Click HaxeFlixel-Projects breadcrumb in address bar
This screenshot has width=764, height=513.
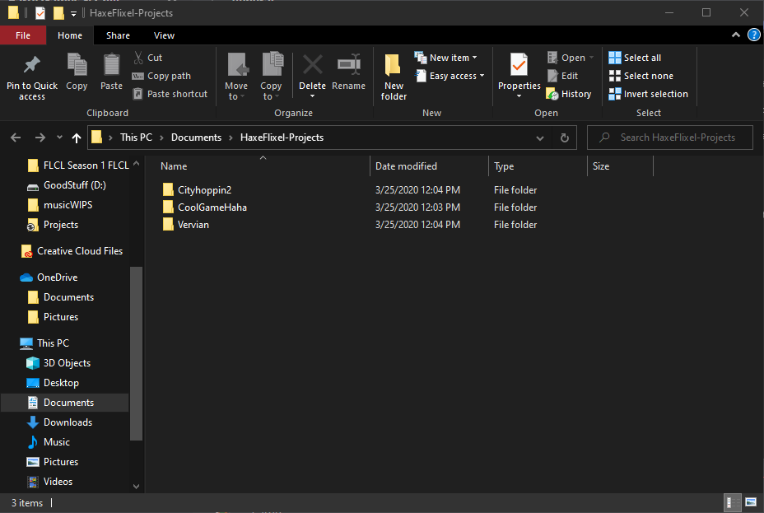[x=282, y=137]
